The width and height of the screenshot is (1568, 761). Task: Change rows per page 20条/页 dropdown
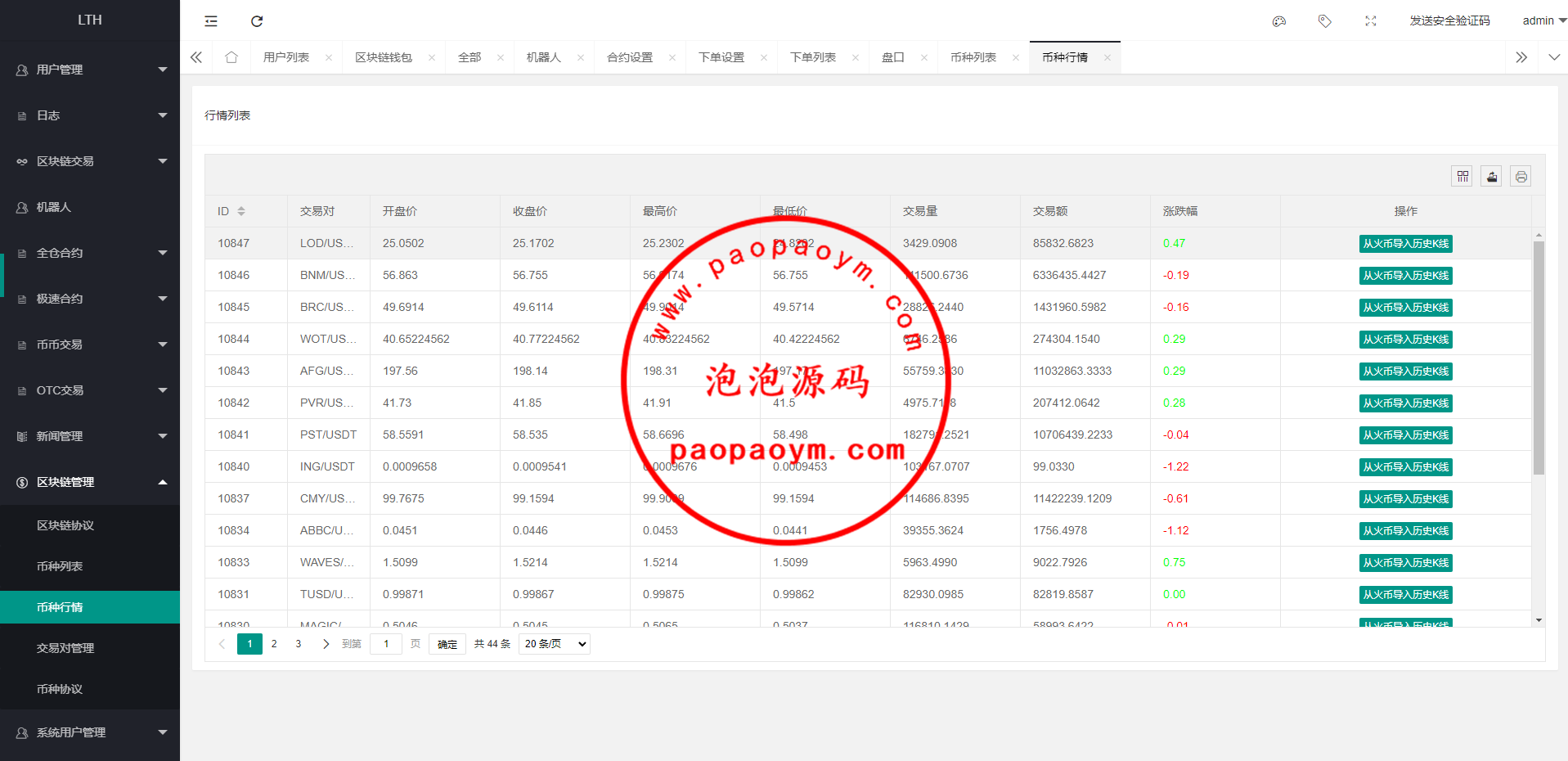[x=555, y=644]
